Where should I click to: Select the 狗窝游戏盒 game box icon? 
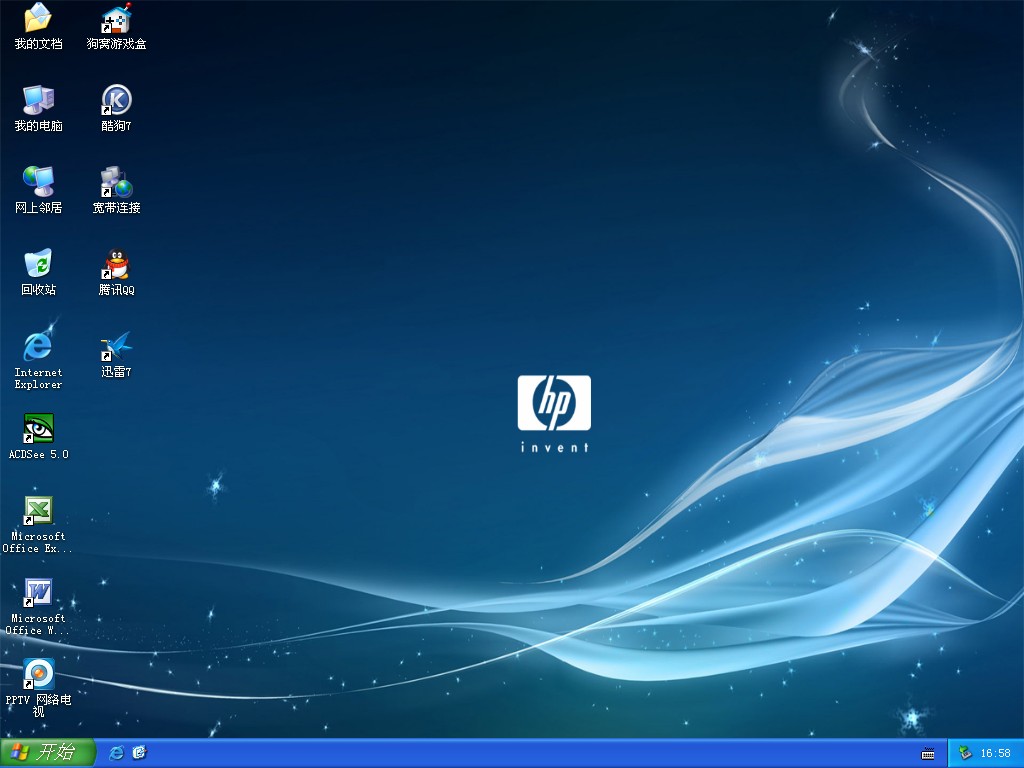click(116, 18)
